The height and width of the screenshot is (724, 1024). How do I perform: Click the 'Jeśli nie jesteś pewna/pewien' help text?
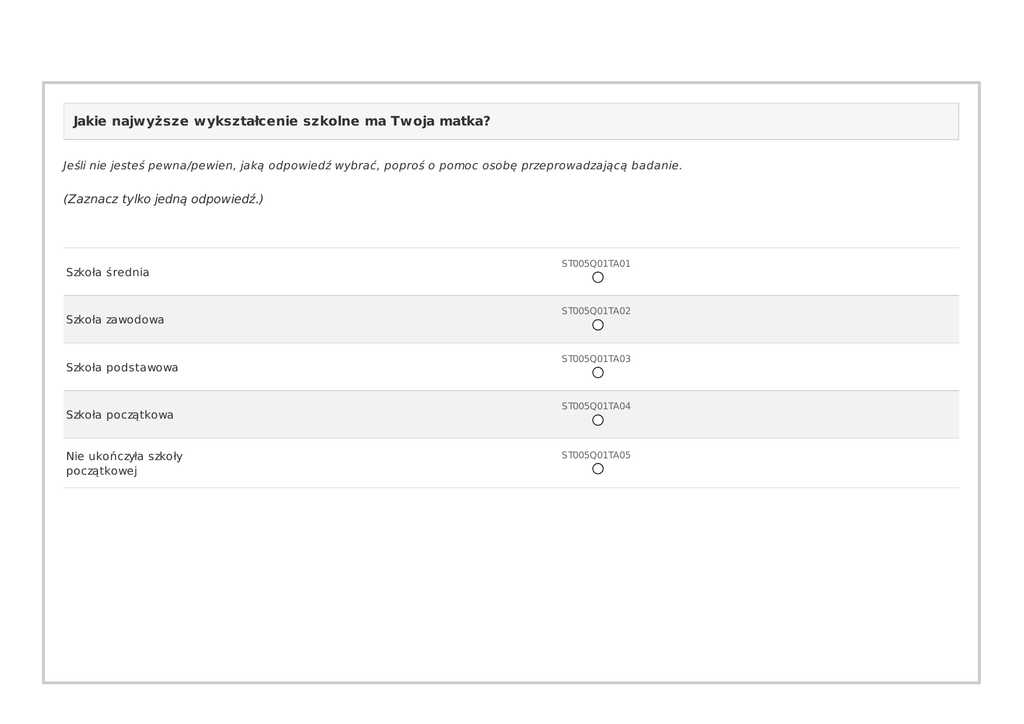coord(372,165)
